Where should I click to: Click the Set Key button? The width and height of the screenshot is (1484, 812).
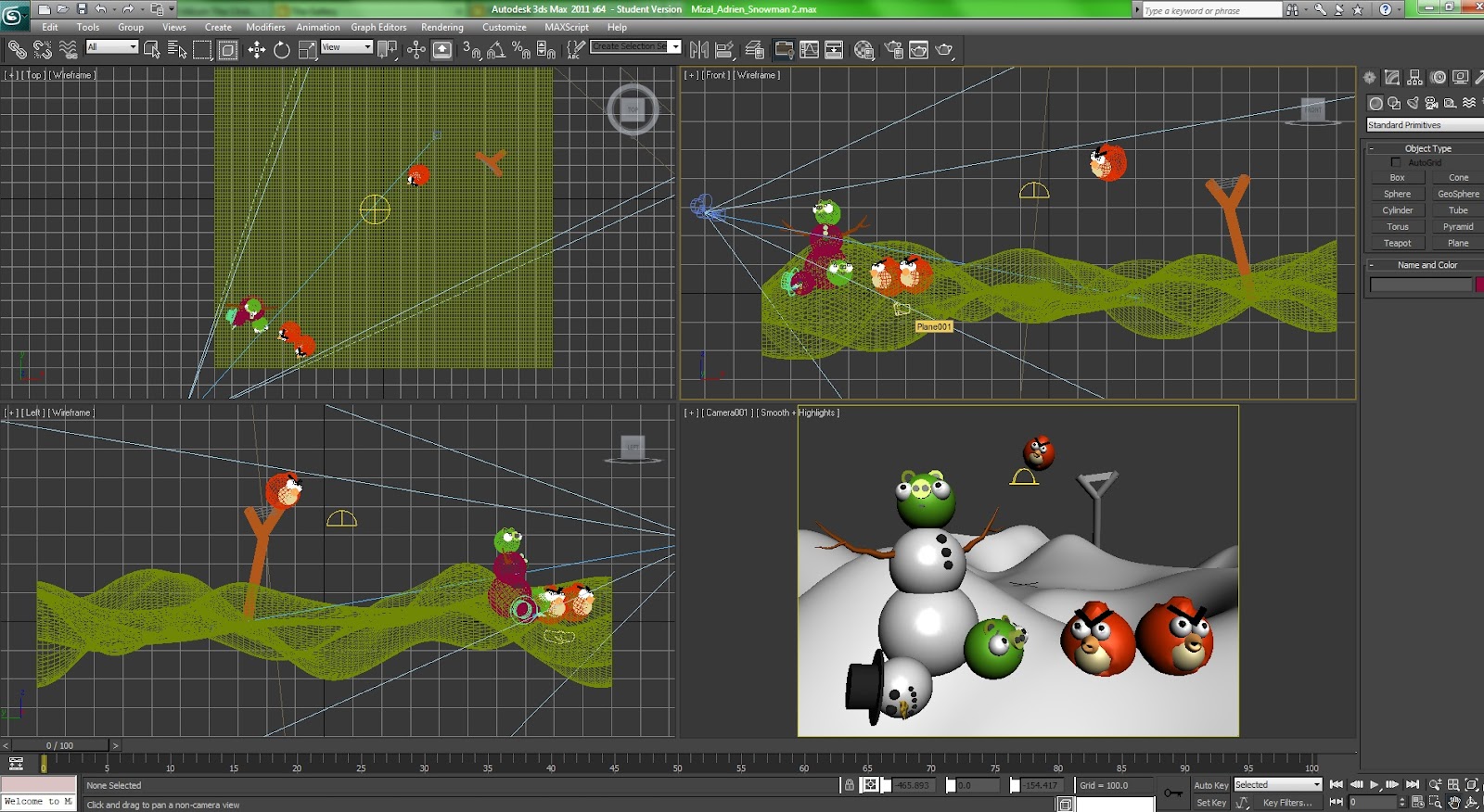coord(1210,803)
